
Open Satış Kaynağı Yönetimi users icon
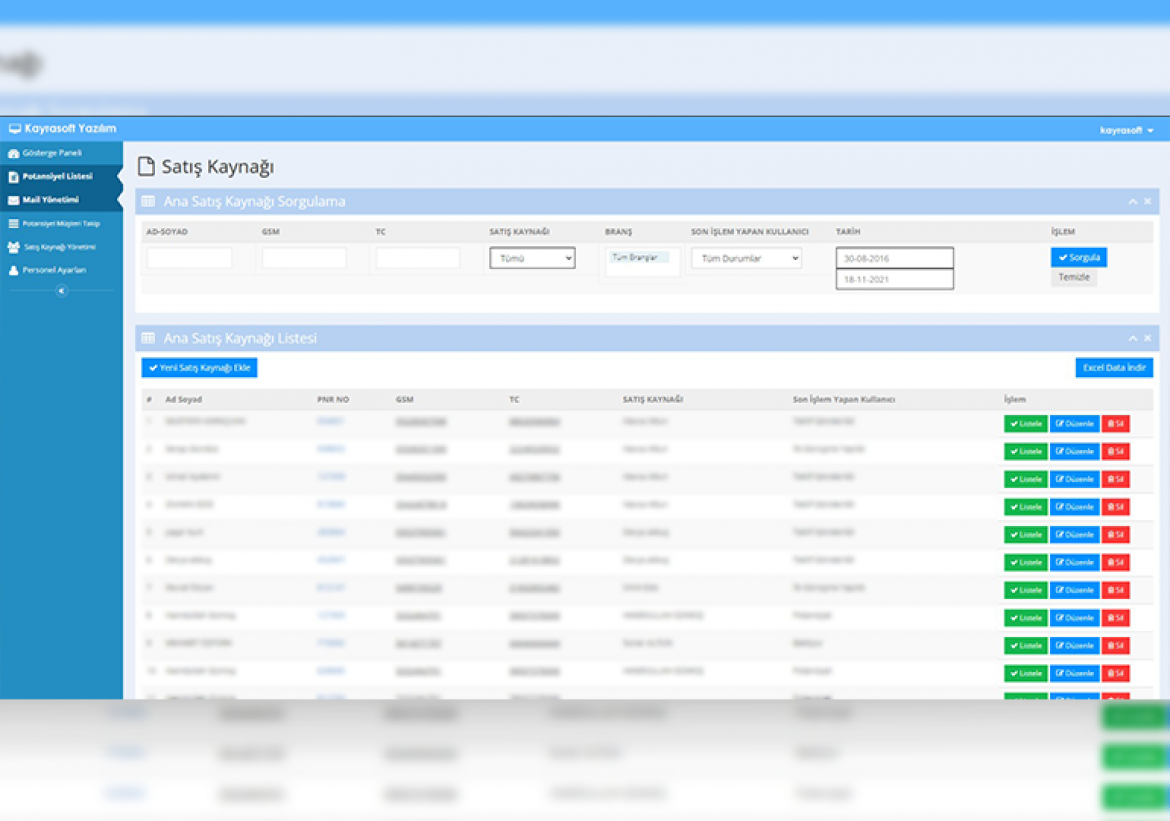(x=13, y=247)
